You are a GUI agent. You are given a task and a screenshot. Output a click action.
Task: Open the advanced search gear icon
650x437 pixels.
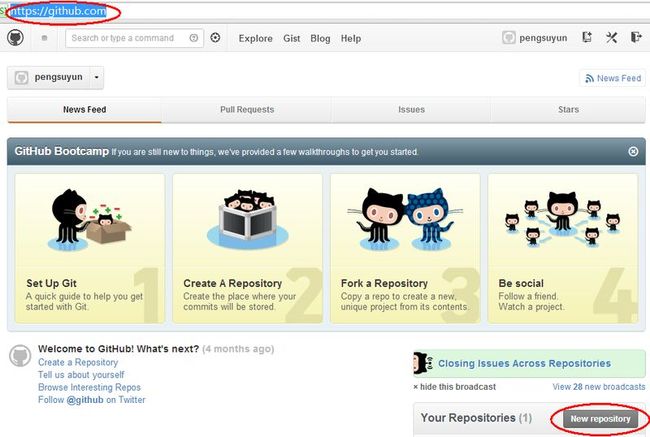tap(215, 38)
